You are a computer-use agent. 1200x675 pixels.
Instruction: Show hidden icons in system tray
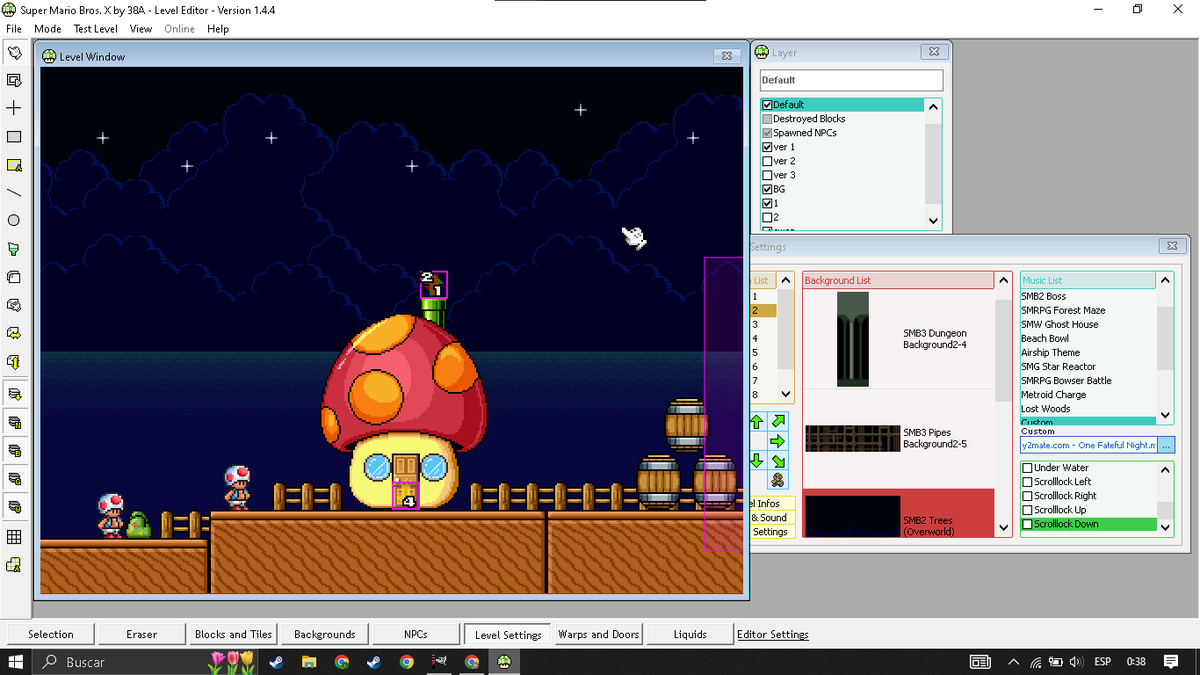click(x=1013, y=662)
